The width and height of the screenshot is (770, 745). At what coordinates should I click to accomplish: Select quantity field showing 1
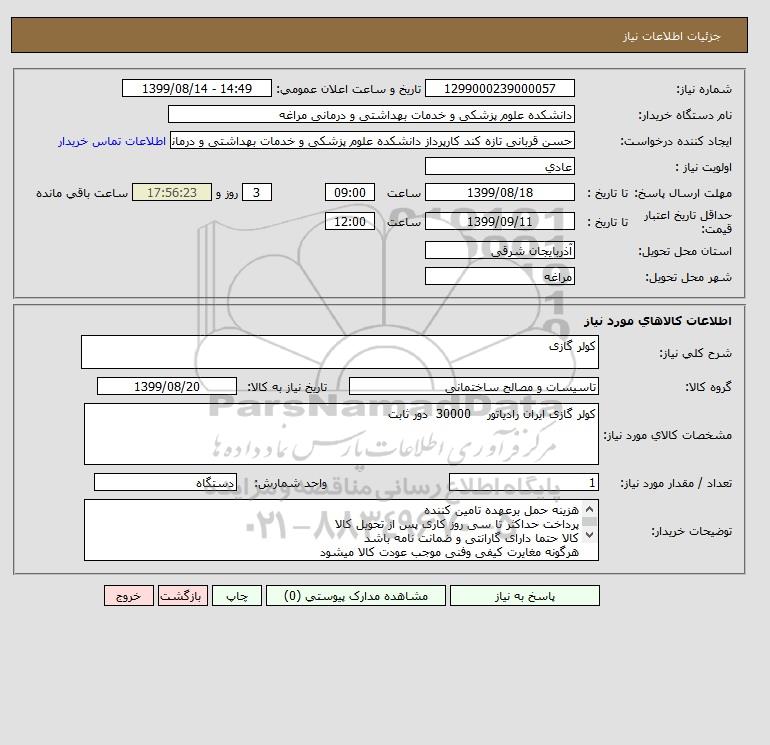pyautogui.click(x=523, y=483)
